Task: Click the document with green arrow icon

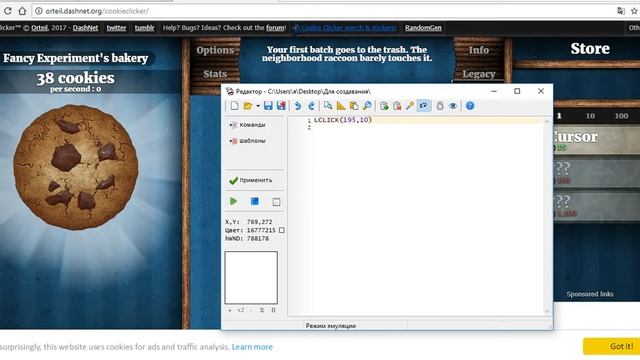Action: [x=384, y=106]
